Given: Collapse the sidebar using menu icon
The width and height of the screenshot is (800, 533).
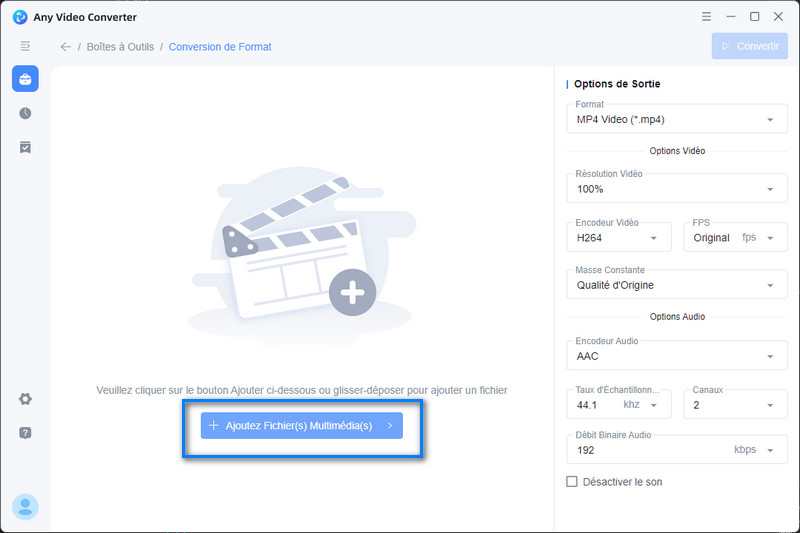Looking at the screenshot, I should pyautogui.click(x=25, y=46).
